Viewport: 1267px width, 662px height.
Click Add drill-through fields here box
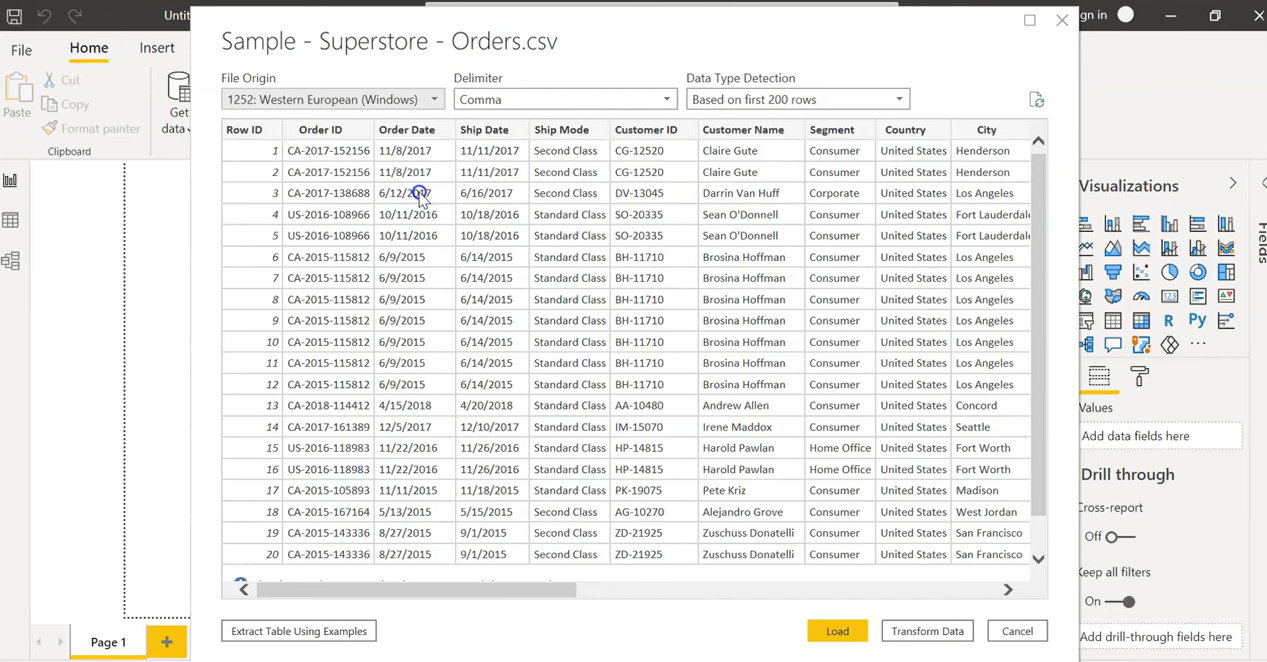(1160, 637)
